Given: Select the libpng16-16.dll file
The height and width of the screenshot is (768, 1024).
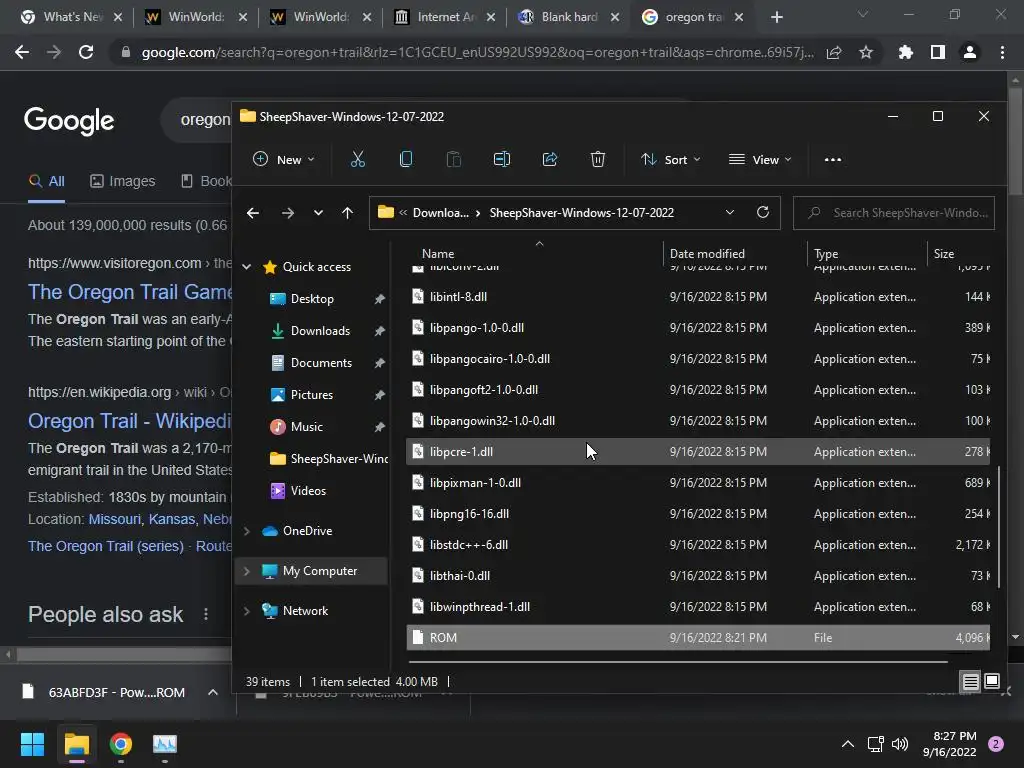Looking at the screenshot, I should coord(469,514).
